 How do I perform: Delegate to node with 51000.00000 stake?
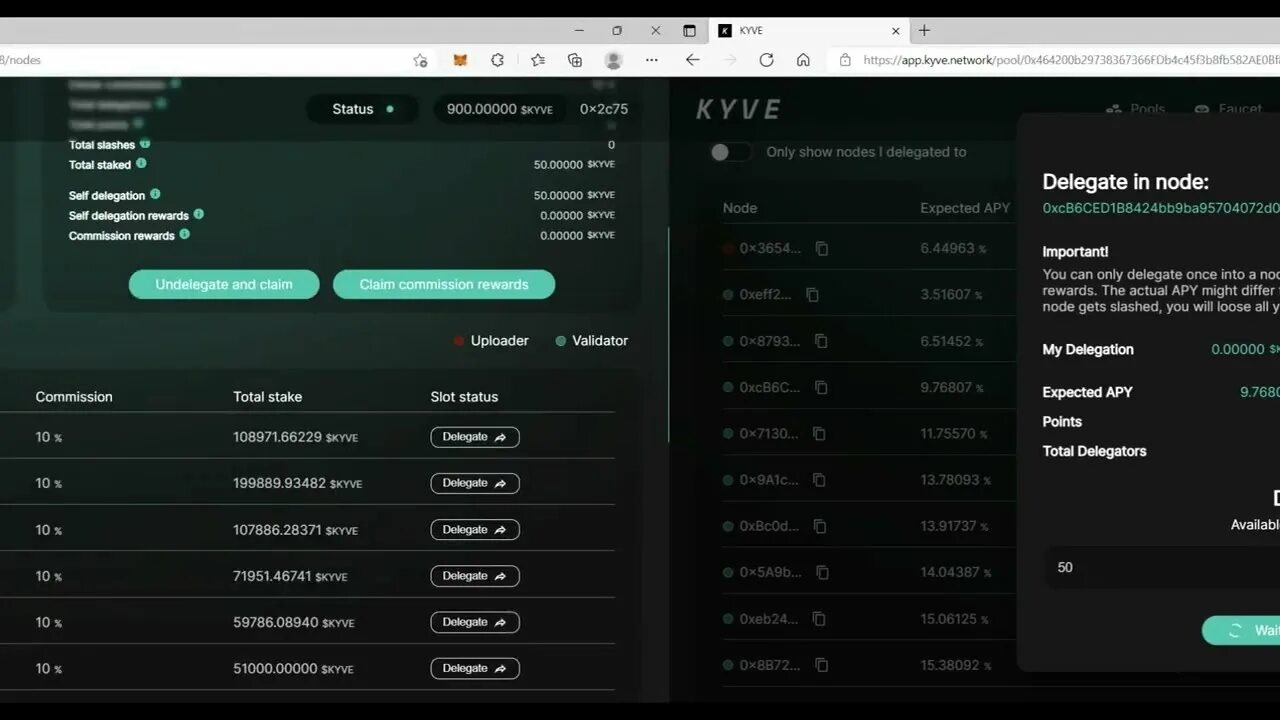pos(475,668)
